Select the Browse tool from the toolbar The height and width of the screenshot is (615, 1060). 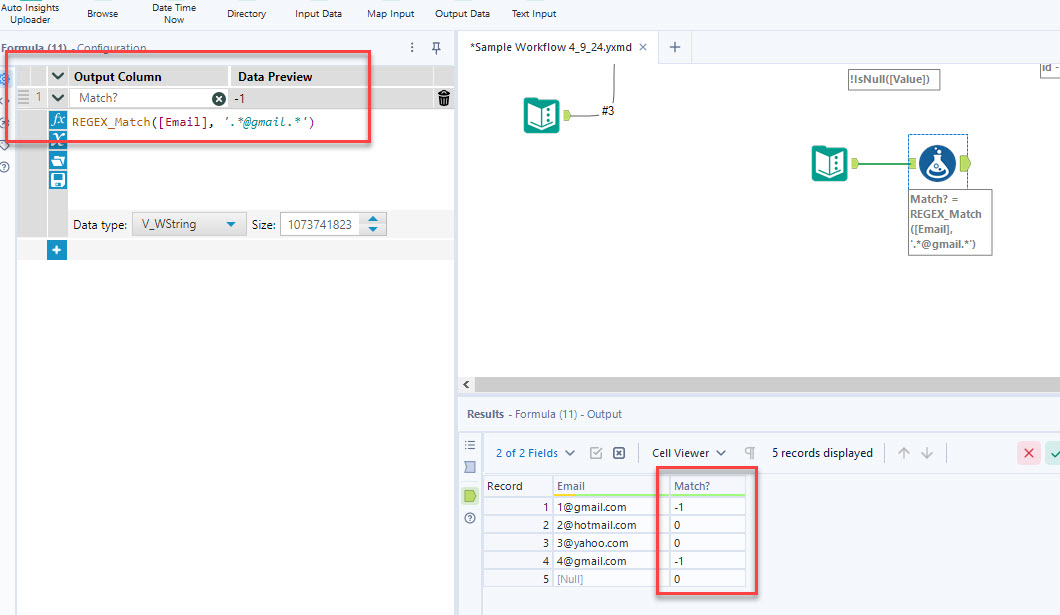click(x=102, y=13)
